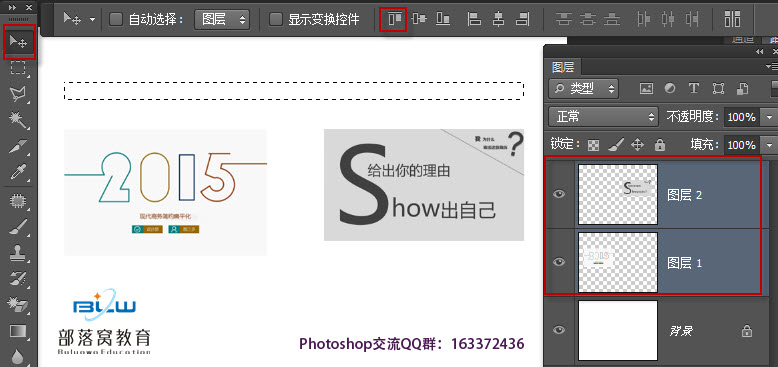Align layers by horizontal centers

tap(499, 19)
